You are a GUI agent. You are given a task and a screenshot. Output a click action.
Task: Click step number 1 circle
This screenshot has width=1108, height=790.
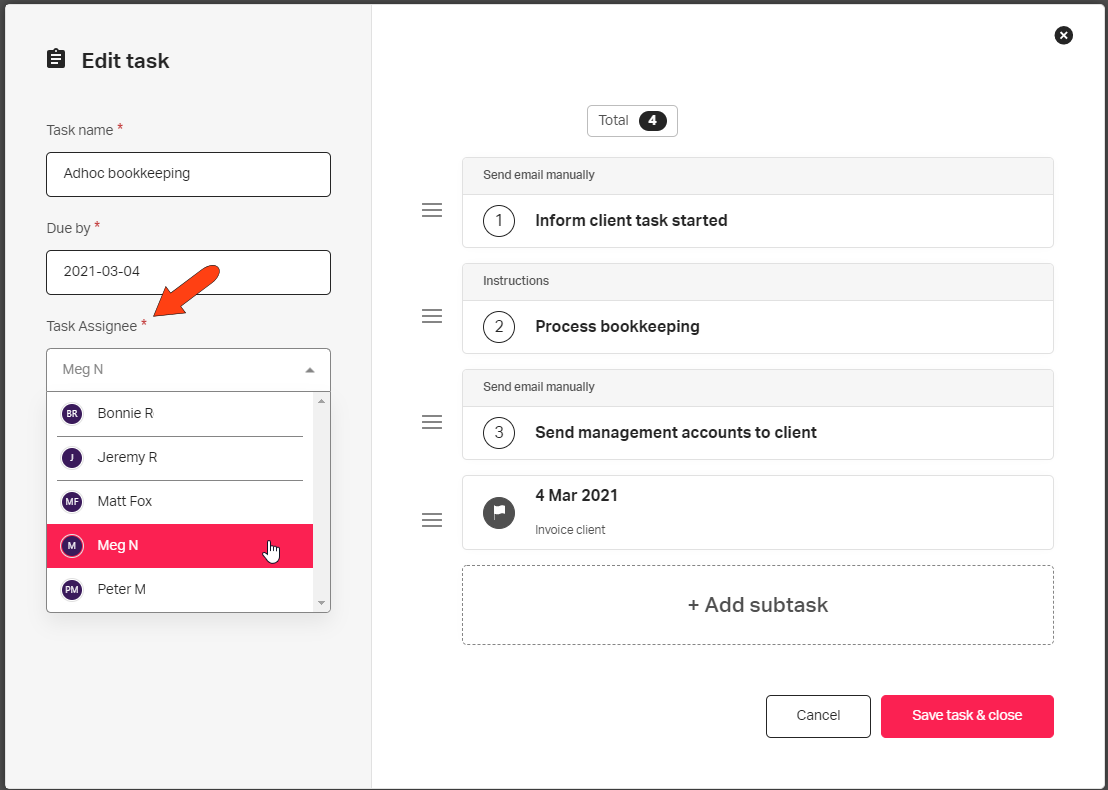pyautogui.click(x=499, y=220)
